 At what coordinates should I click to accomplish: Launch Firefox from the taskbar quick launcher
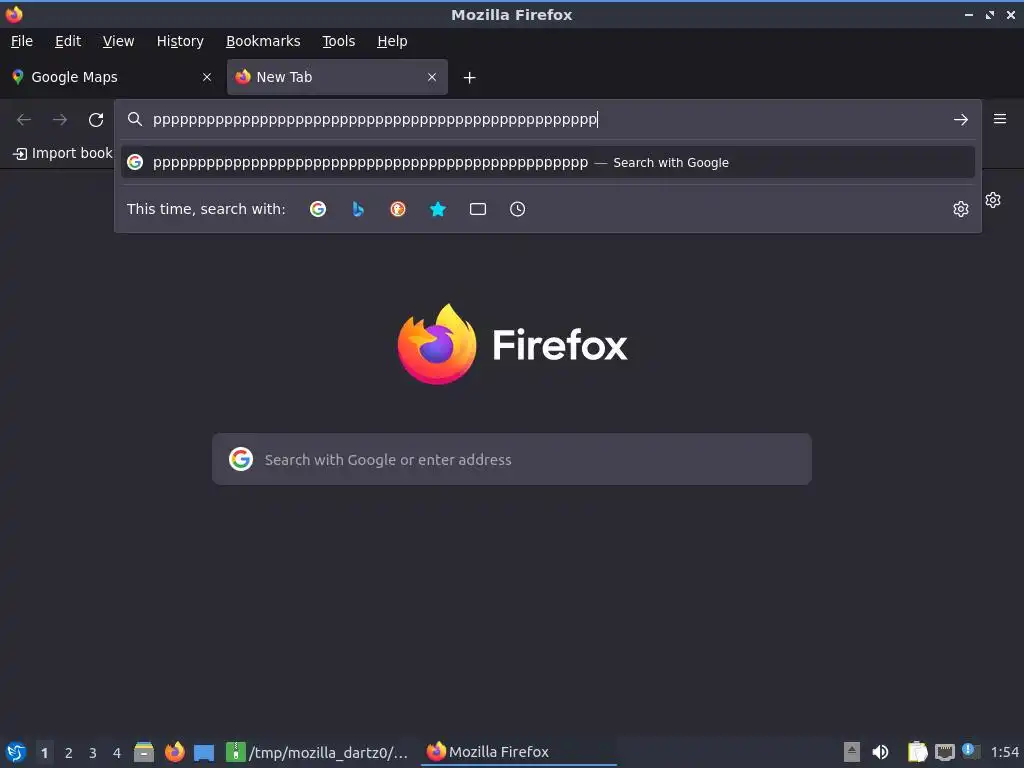pyautogui.click(x=174, y=752)
